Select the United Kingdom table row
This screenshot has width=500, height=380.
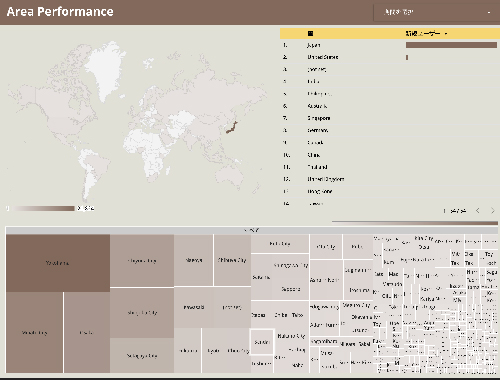[x=389, y=179]
